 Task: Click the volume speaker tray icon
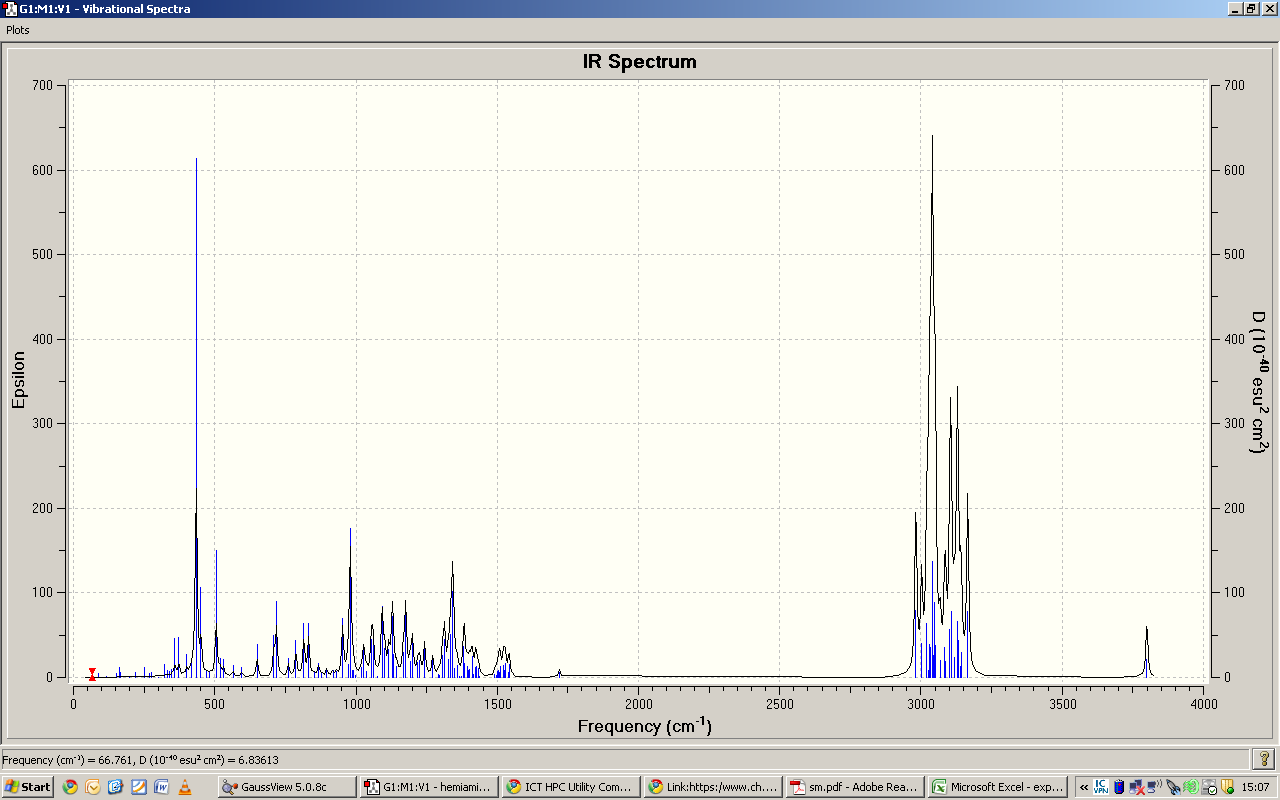pyautogui.click(x=1155, y=787)
